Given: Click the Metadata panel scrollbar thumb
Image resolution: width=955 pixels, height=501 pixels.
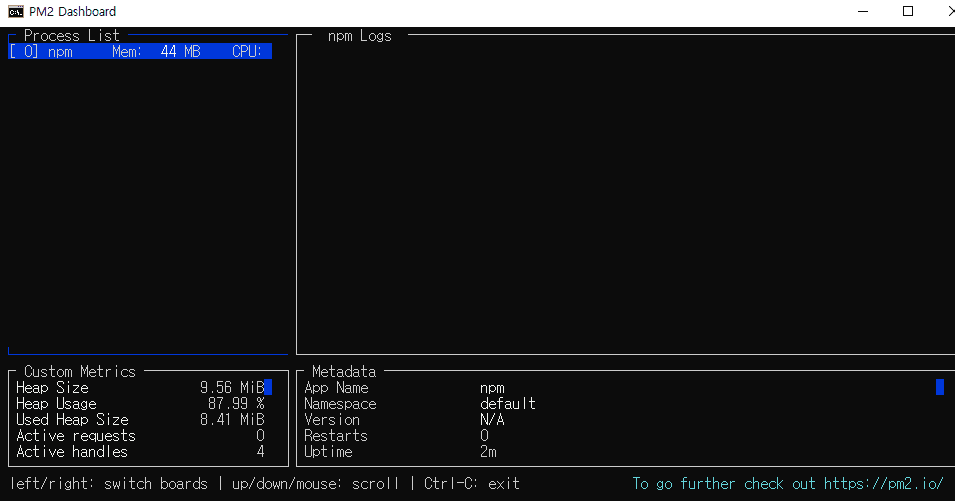Looking at the screenshot, I should (x=940, y=387).
